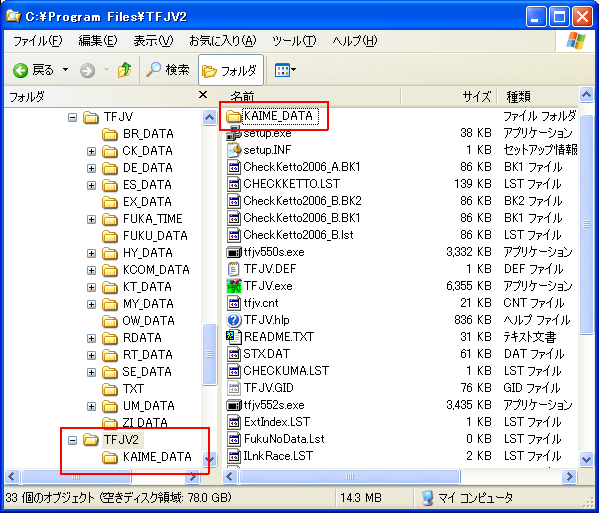Image resolution: width=599 pixels, height=513 pixels.
Task: Open the Views icon dropdown
Action: (285, 70)
